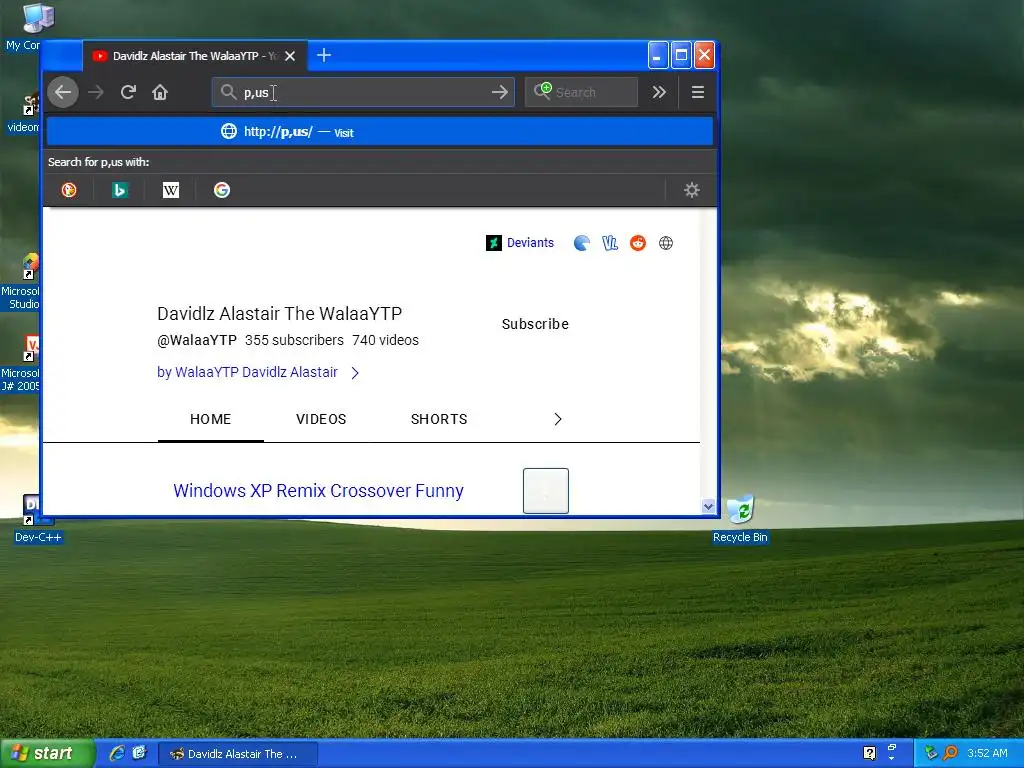The width and height of the screenshot is (1024, 768).
Task: Close the Davidlz Alastar YouTube tab
Action: [290, 56]
